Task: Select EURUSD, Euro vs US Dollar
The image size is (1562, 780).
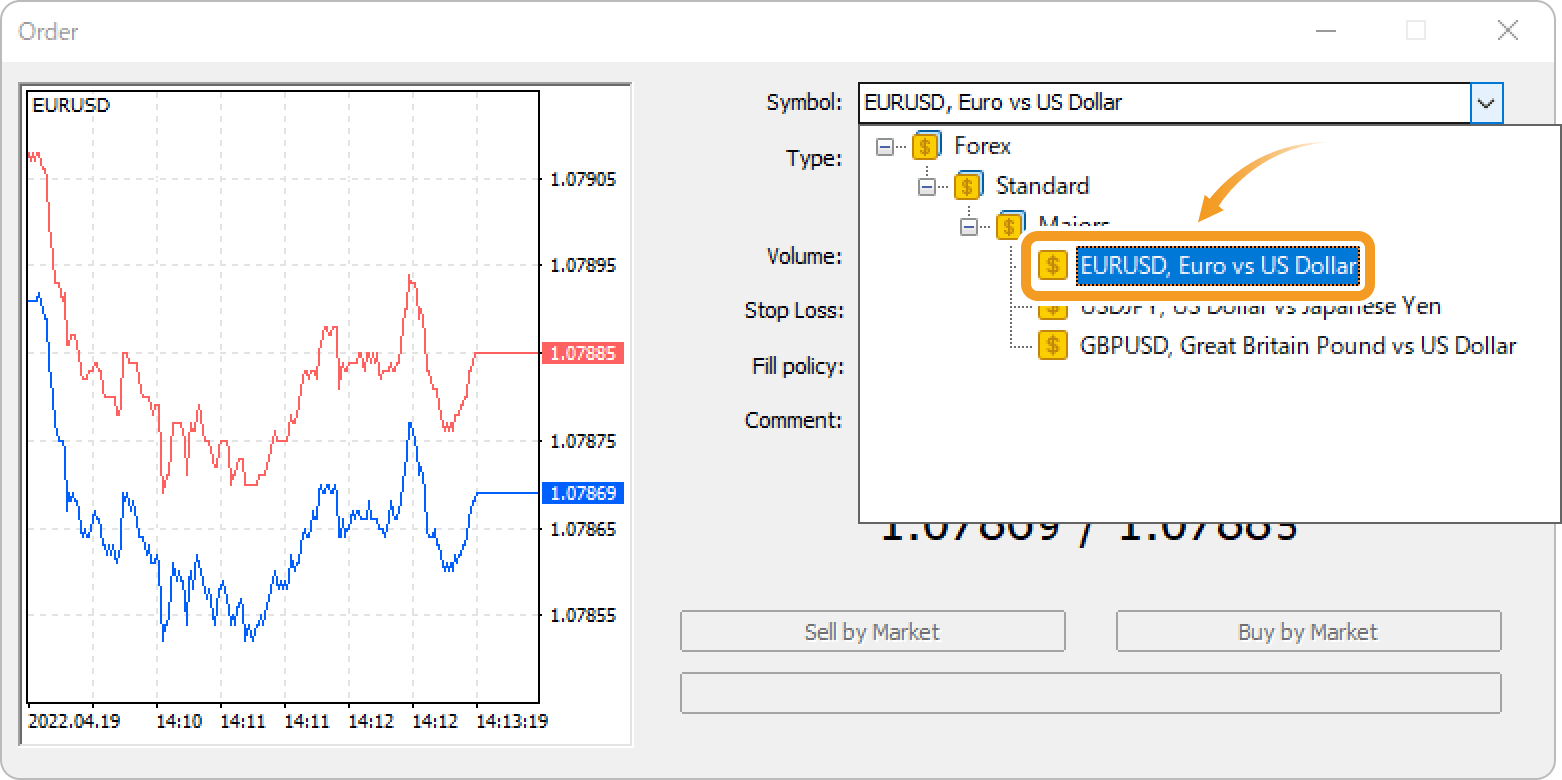Action: (x=1218, y=266)
